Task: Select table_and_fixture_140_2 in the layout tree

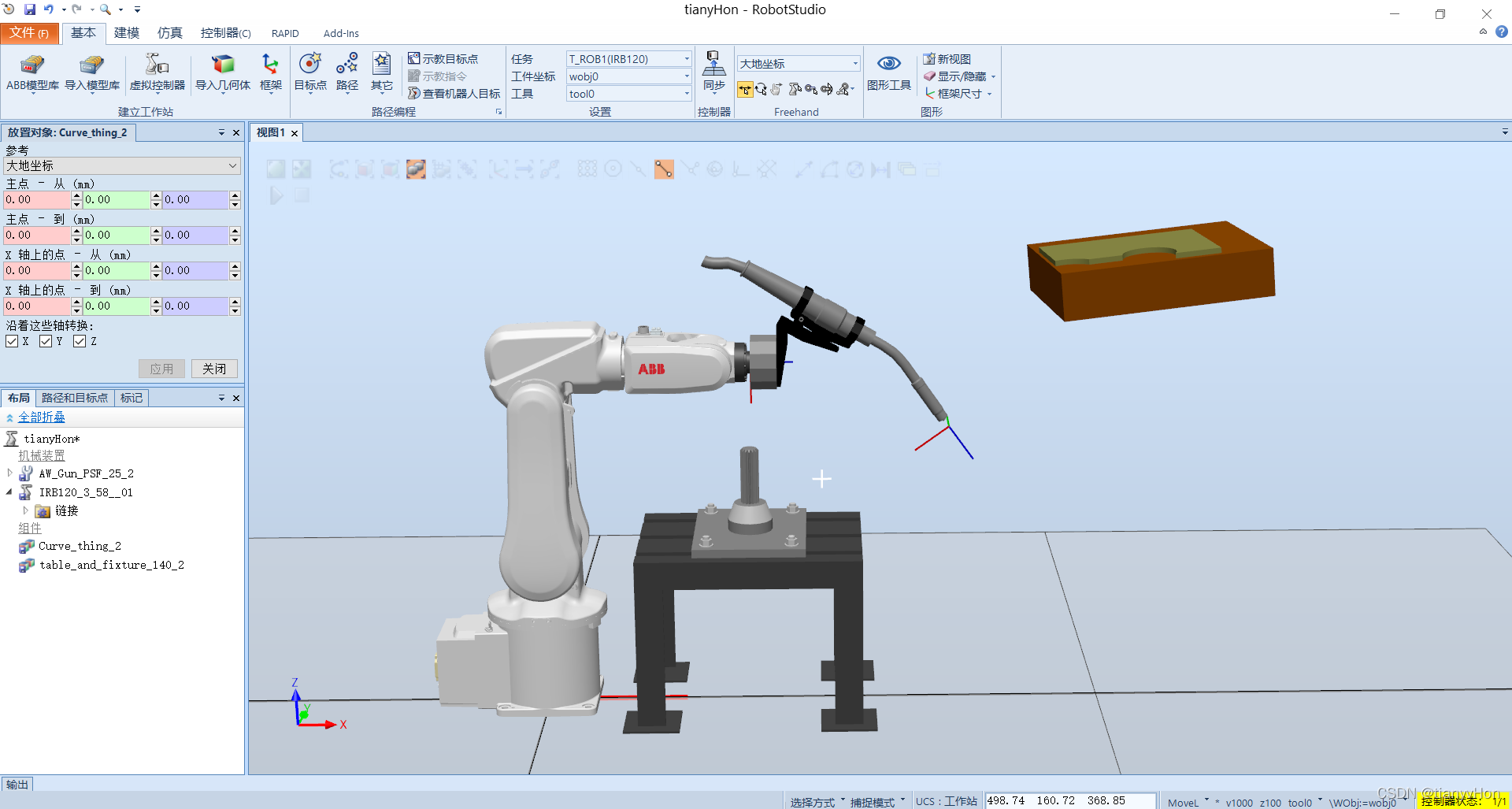Action: point(111,565)
